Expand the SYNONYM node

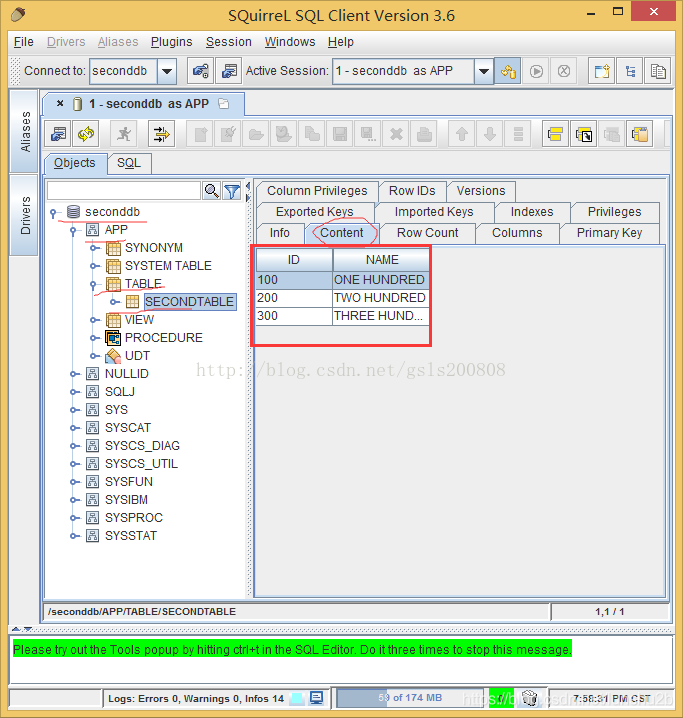(x=94, y=248)
